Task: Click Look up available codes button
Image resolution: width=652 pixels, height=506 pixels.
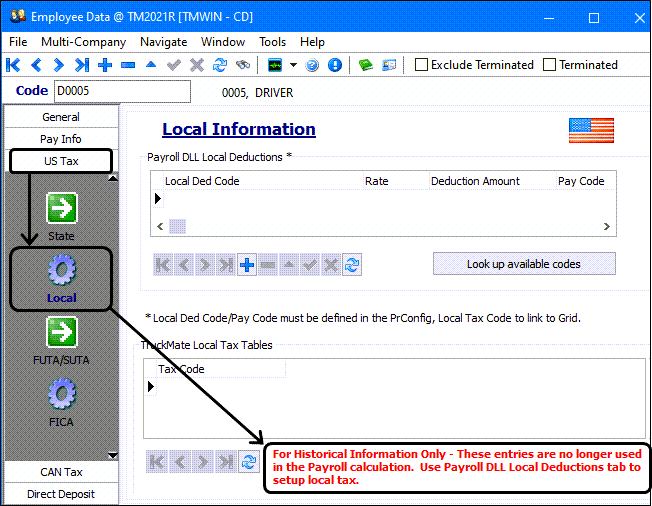Action: tap(524, 264)
